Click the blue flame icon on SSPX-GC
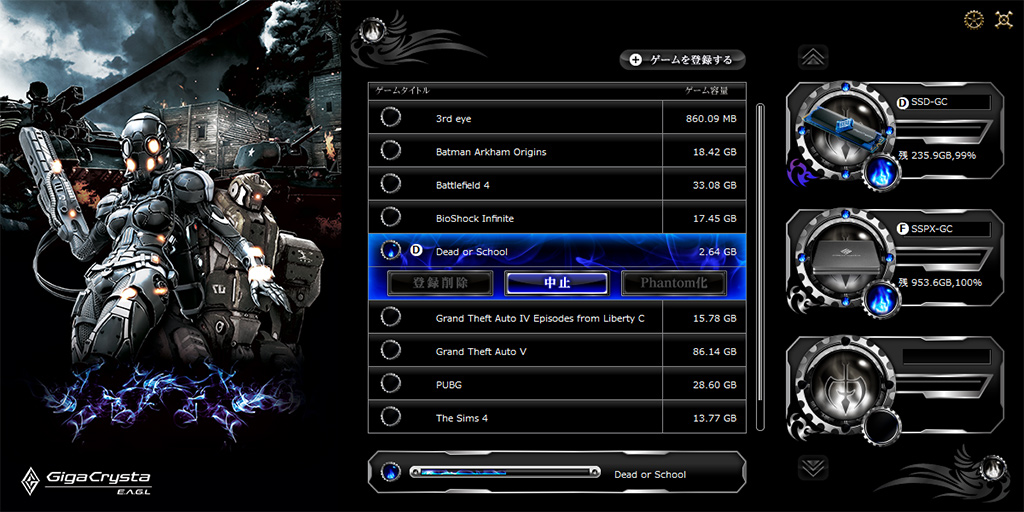Image resolution: width=1024 pixels, height=512 pixels. [x=882, y=299]
